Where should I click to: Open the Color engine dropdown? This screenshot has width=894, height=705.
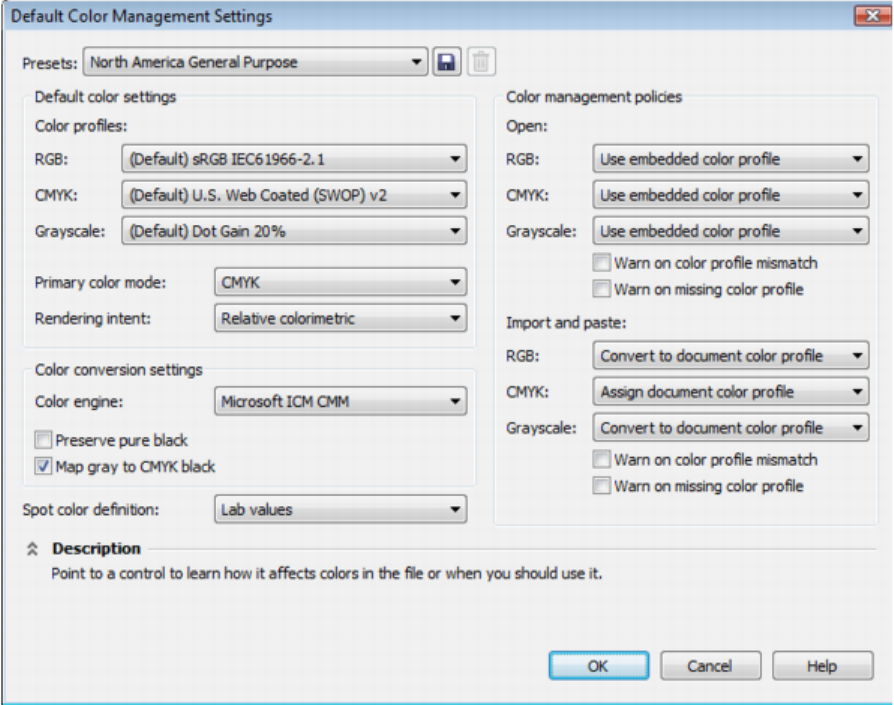pyautogui.click(x=340, y=403)
